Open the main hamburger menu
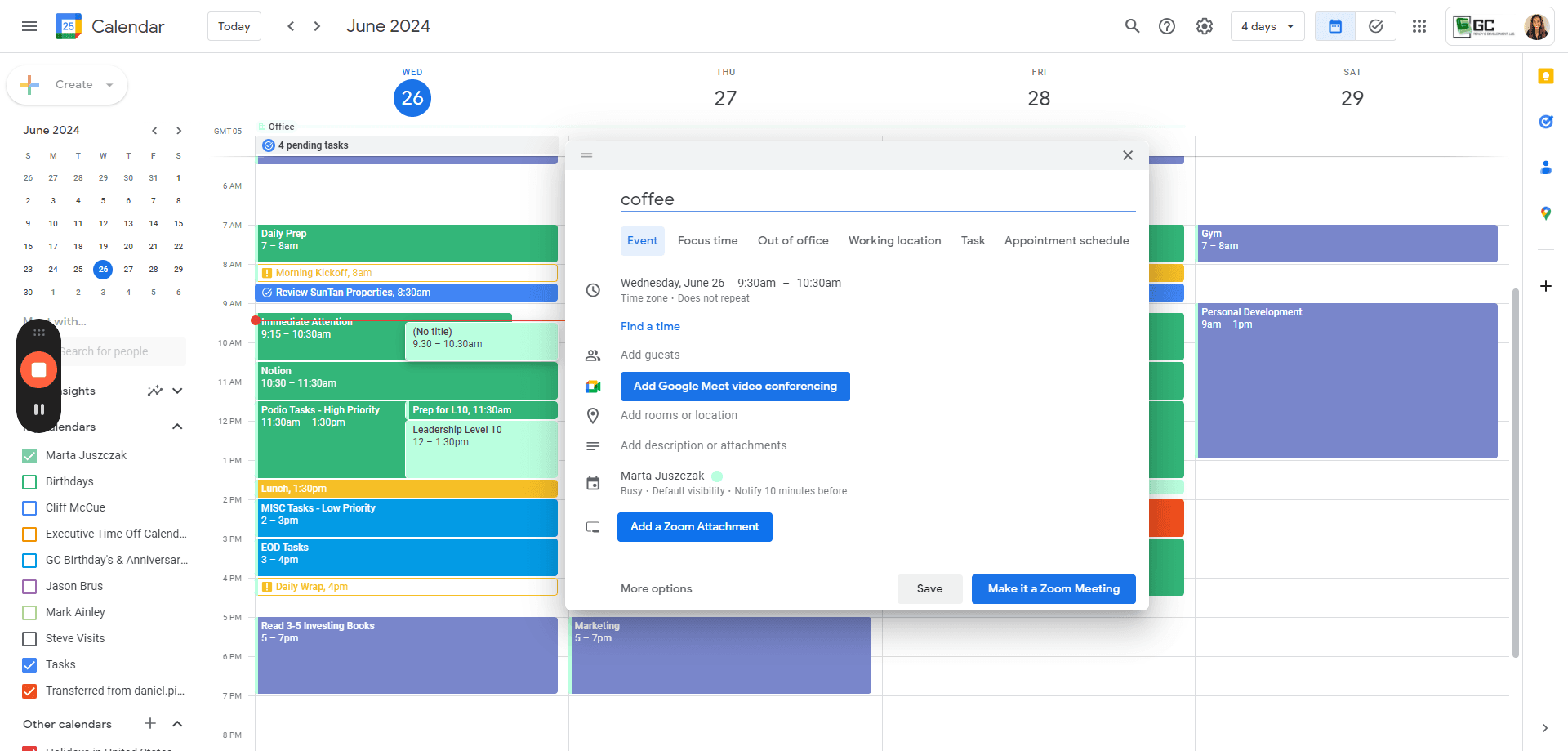1568x751 pixels. pyautogui.click(x=29, y=26)
